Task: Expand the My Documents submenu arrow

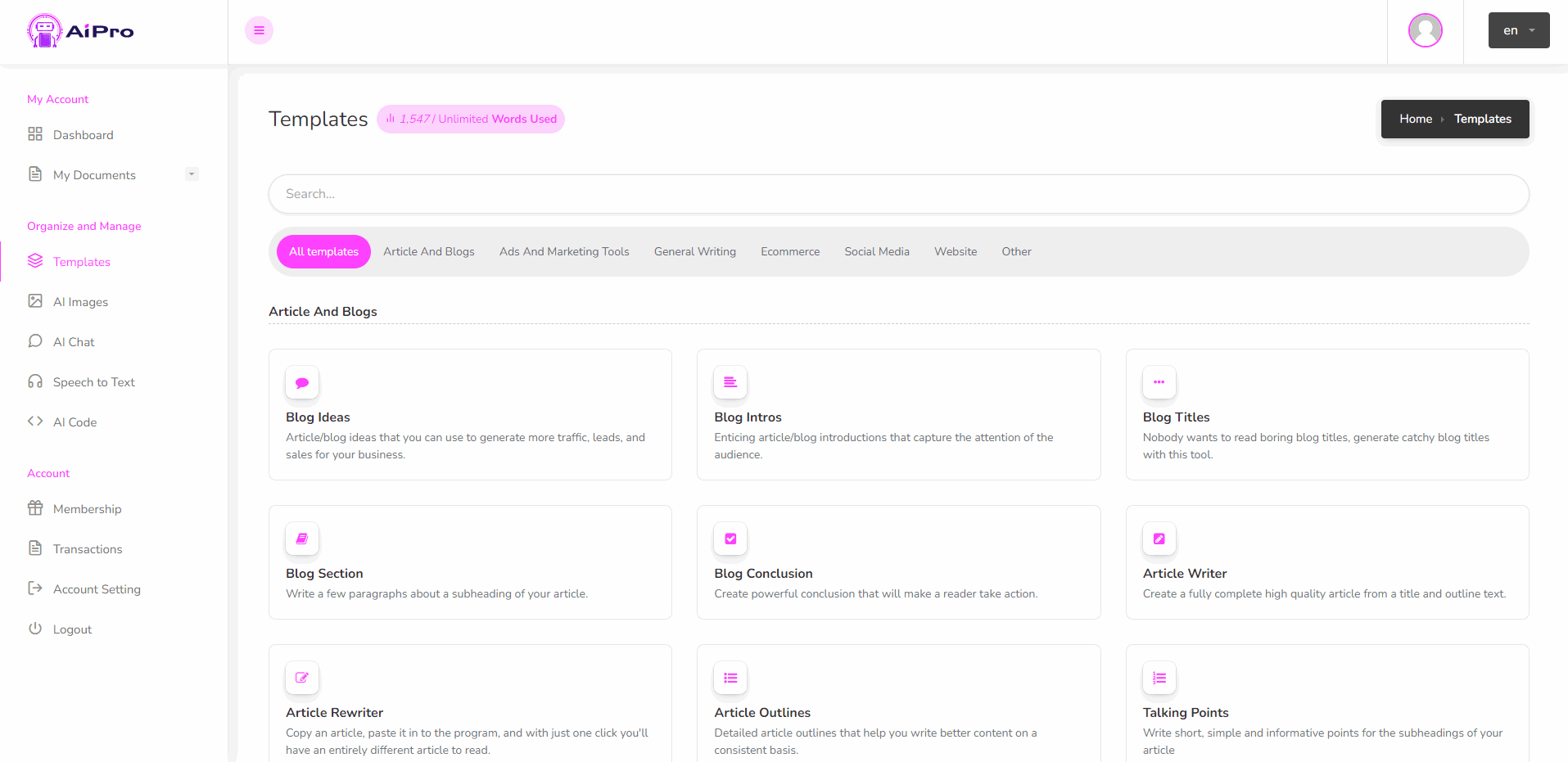Action: [192, 174]
